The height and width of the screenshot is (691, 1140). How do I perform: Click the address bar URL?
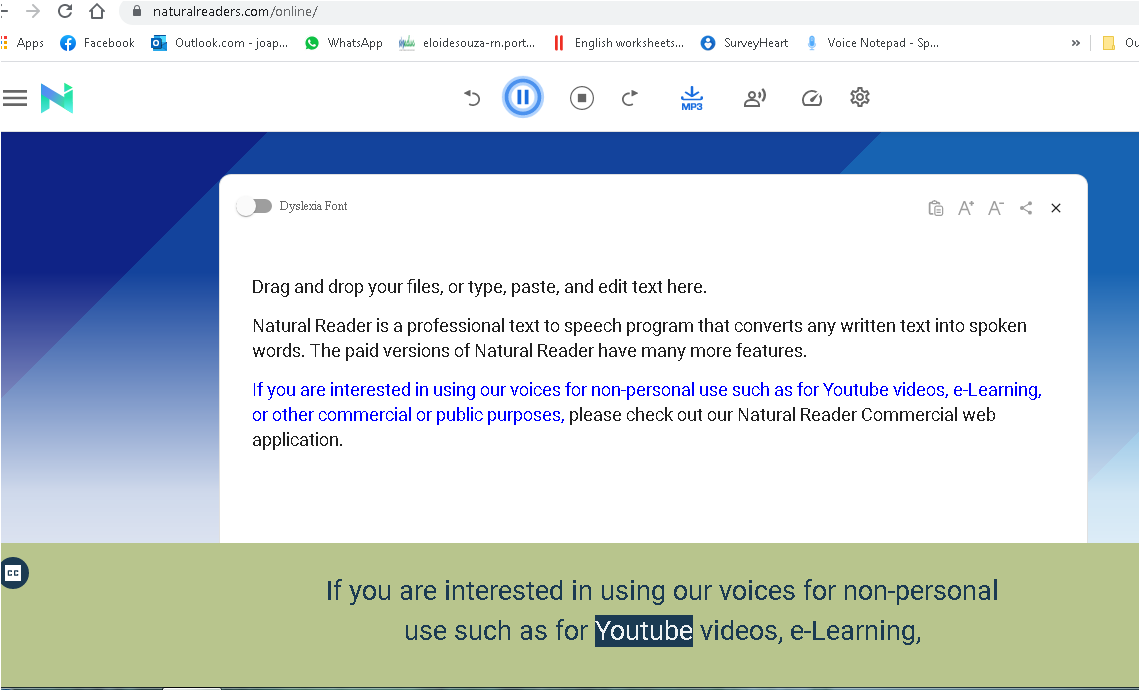pos(235,12)
